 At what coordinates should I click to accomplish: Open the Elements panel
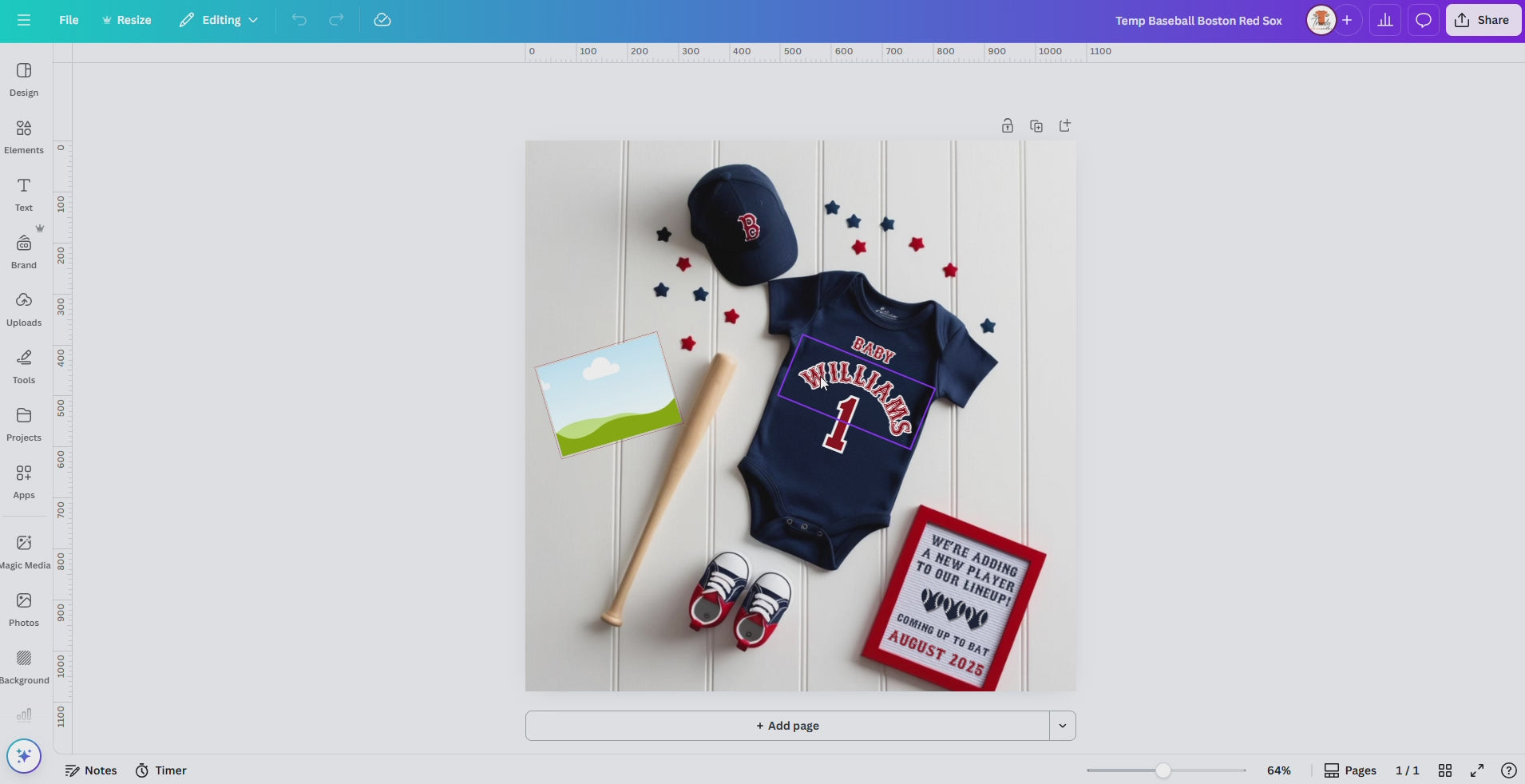pos(24,137)
